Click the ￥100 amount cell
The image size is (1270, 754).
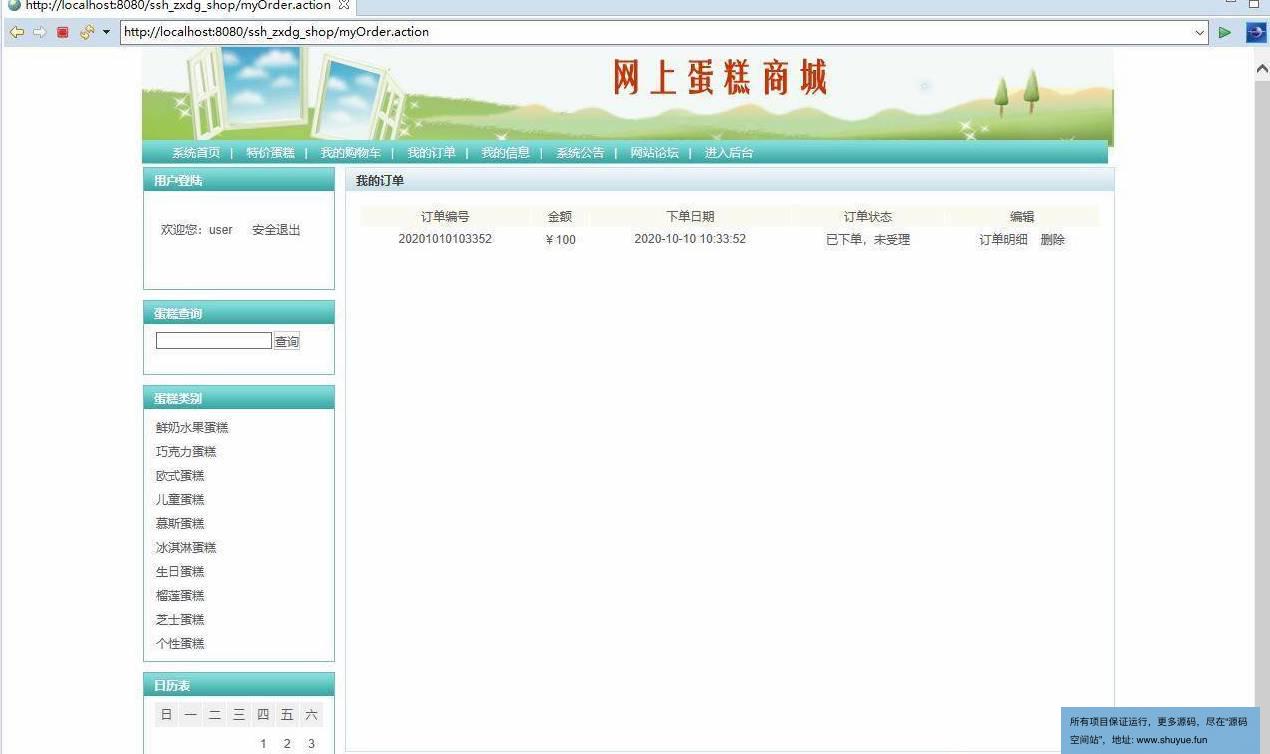coord(560,240)
